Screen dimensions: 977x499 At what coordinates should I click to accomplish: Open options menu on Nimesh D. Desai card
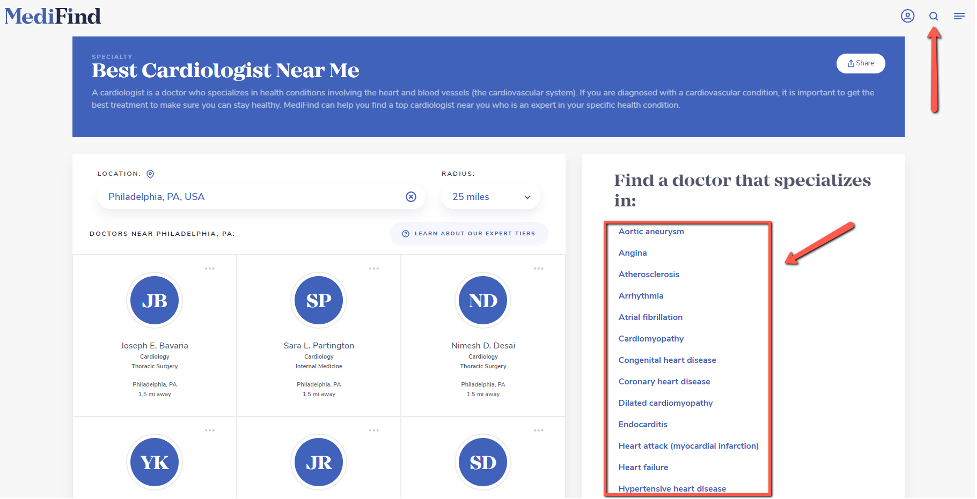click(x=538, y=269)
